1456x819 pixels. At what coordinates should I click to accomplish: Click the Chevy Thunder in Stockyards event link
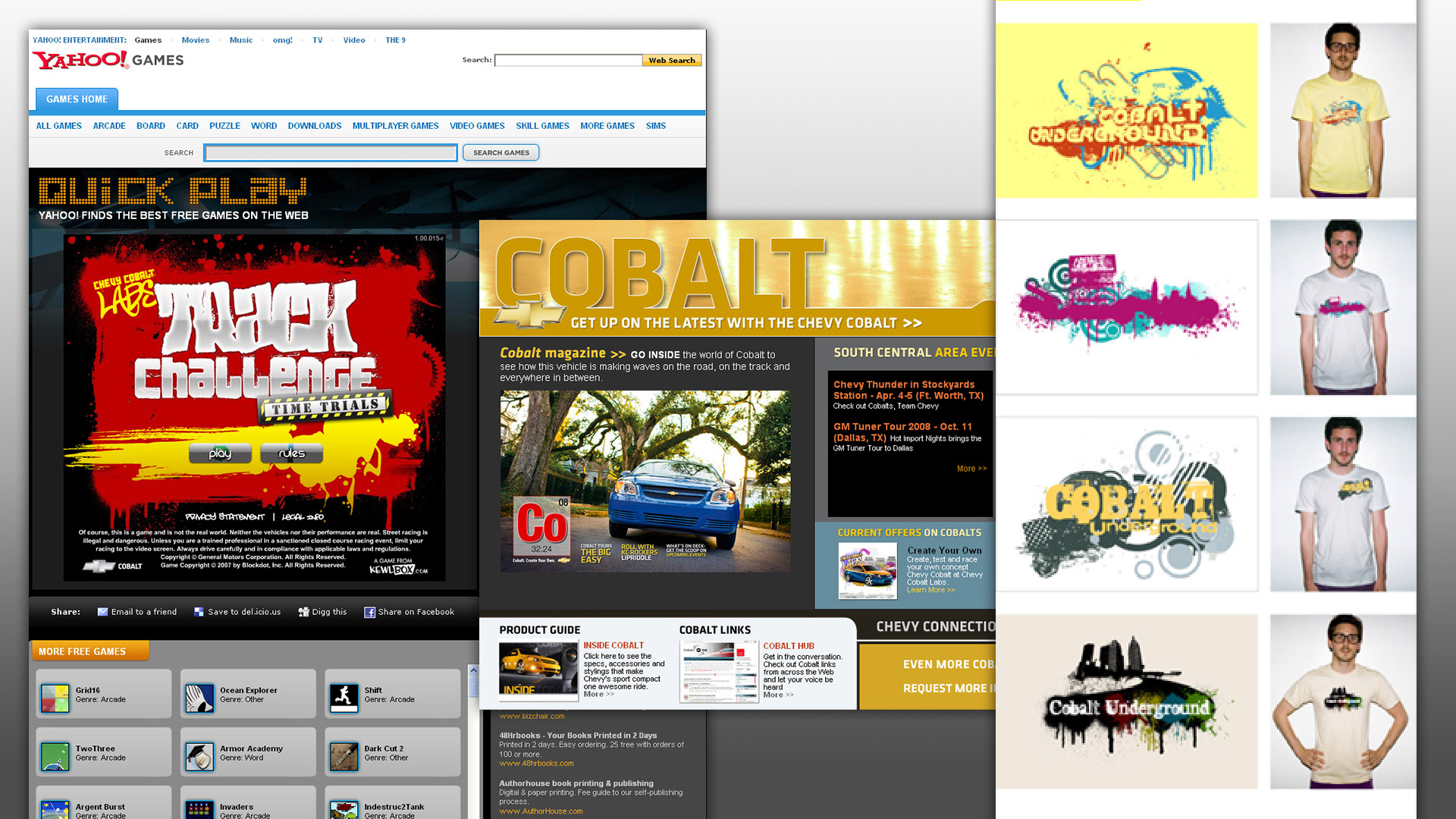click(x=908, y=390)
